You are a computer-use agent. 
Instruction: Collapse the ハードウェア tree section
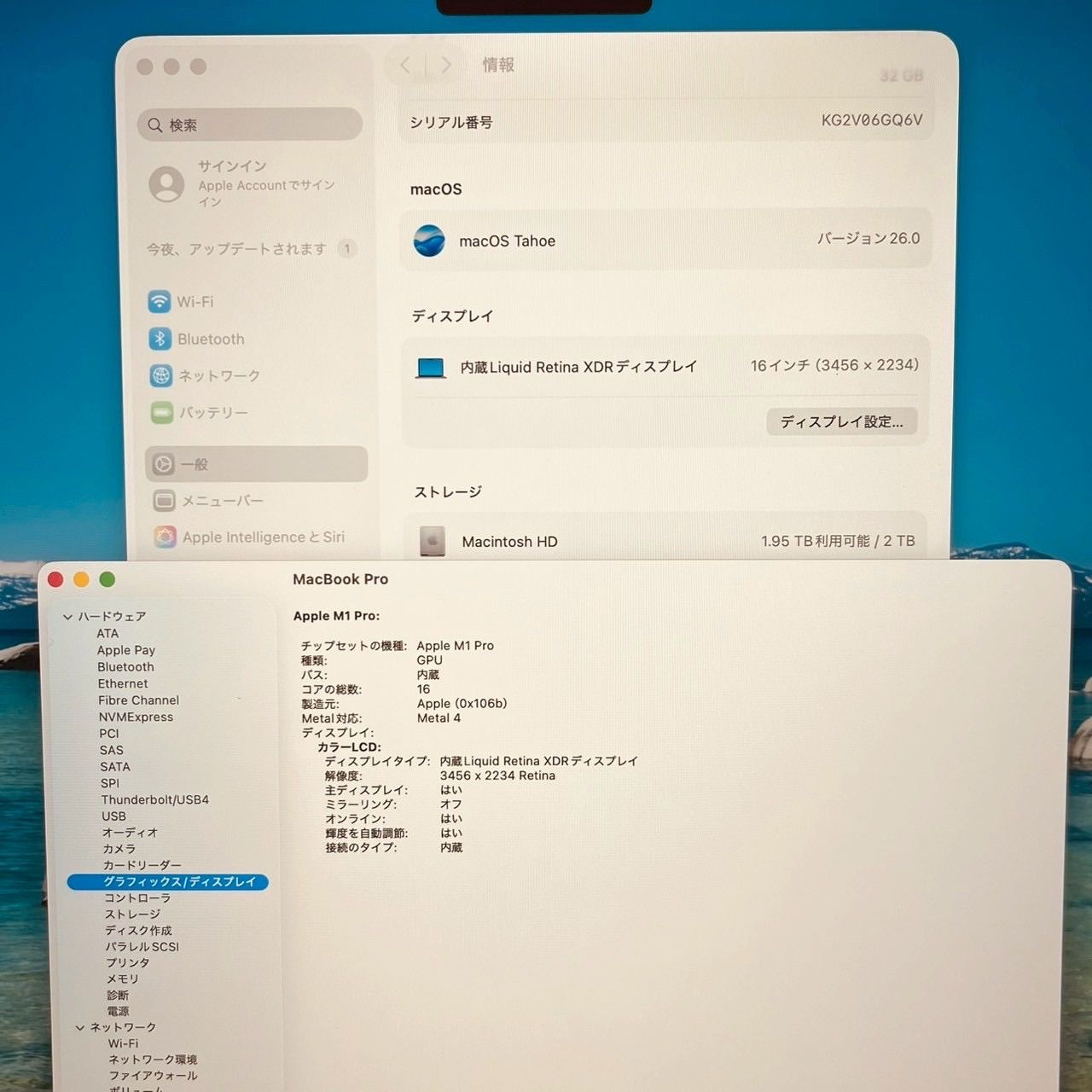tap(67, 616)
